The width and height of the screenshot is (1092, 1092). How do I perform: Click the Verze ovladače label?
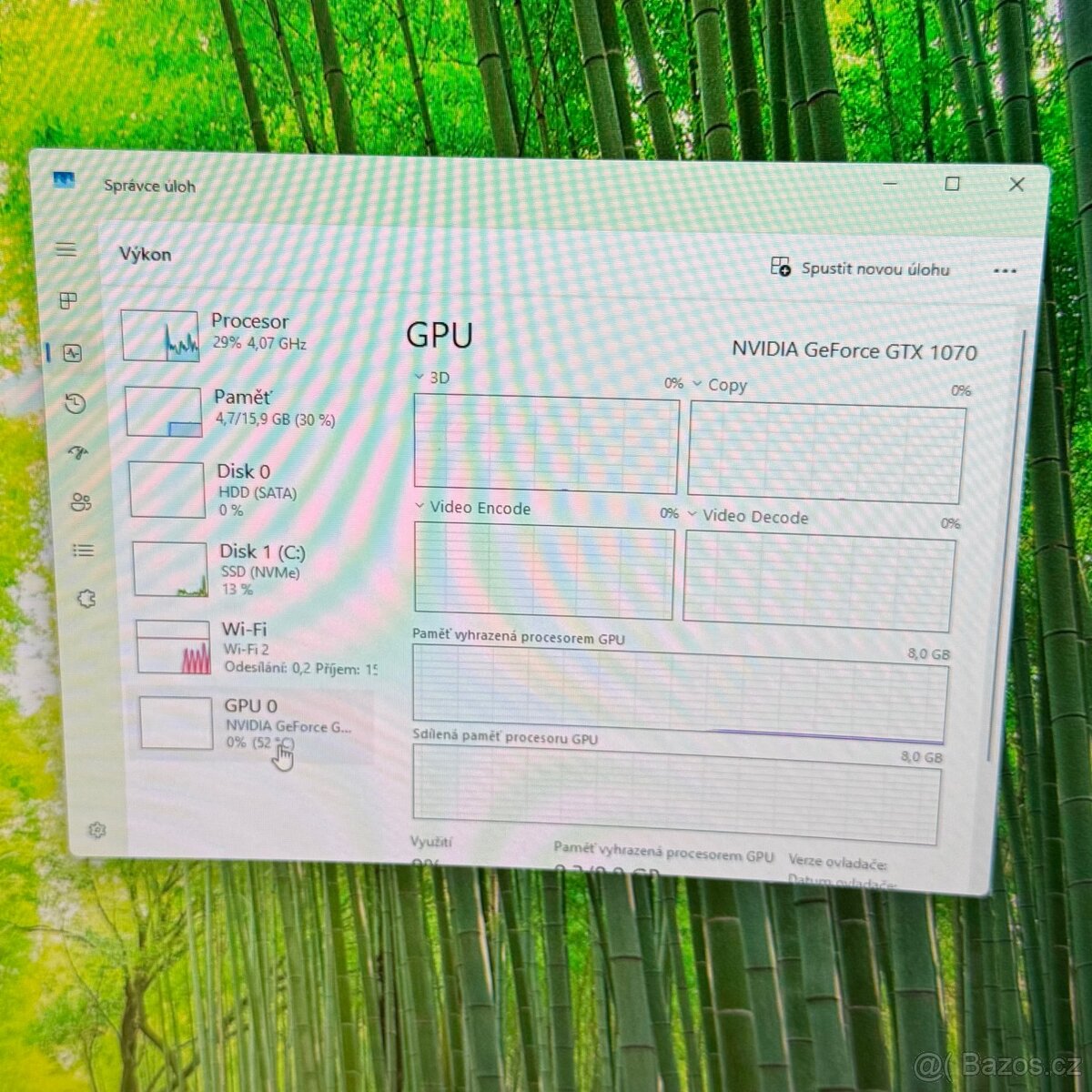coord(837,862)
